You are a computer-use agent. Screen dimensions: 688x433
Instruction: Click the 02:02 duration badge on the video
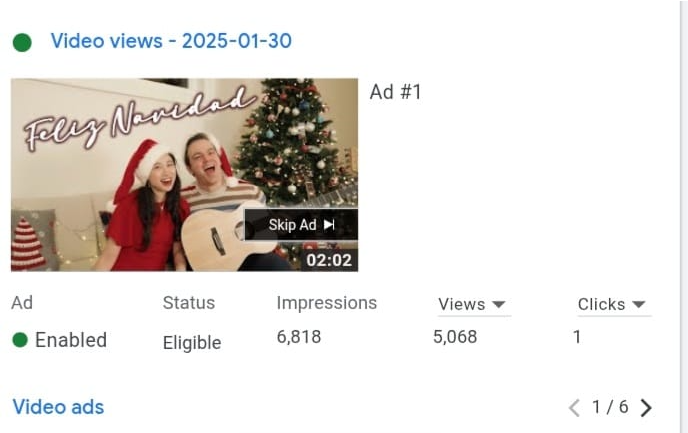[x=329, y=260]
